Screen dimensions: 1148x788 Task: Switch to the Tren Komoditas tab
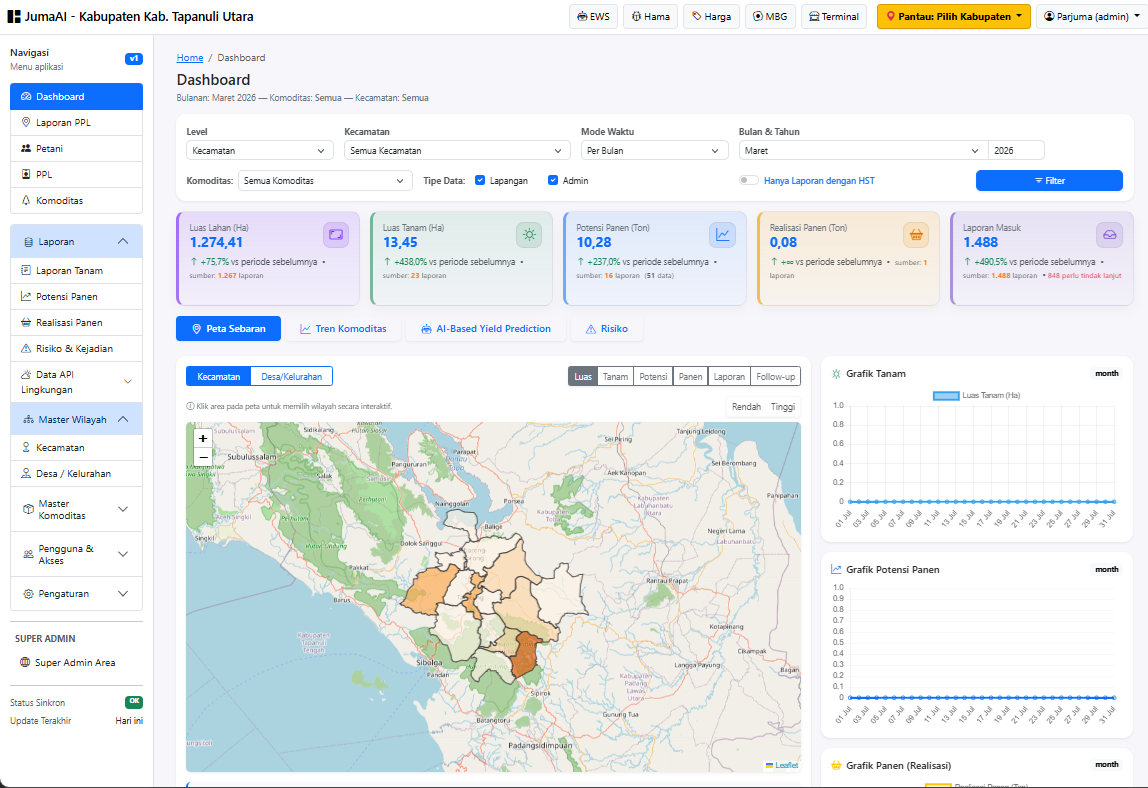[x=343, y=329]
